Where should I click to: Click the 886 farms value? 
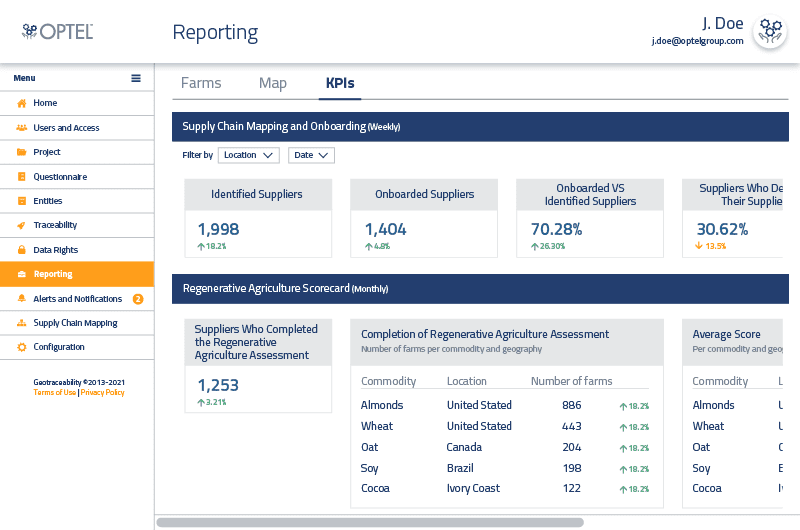click(571, 405)
